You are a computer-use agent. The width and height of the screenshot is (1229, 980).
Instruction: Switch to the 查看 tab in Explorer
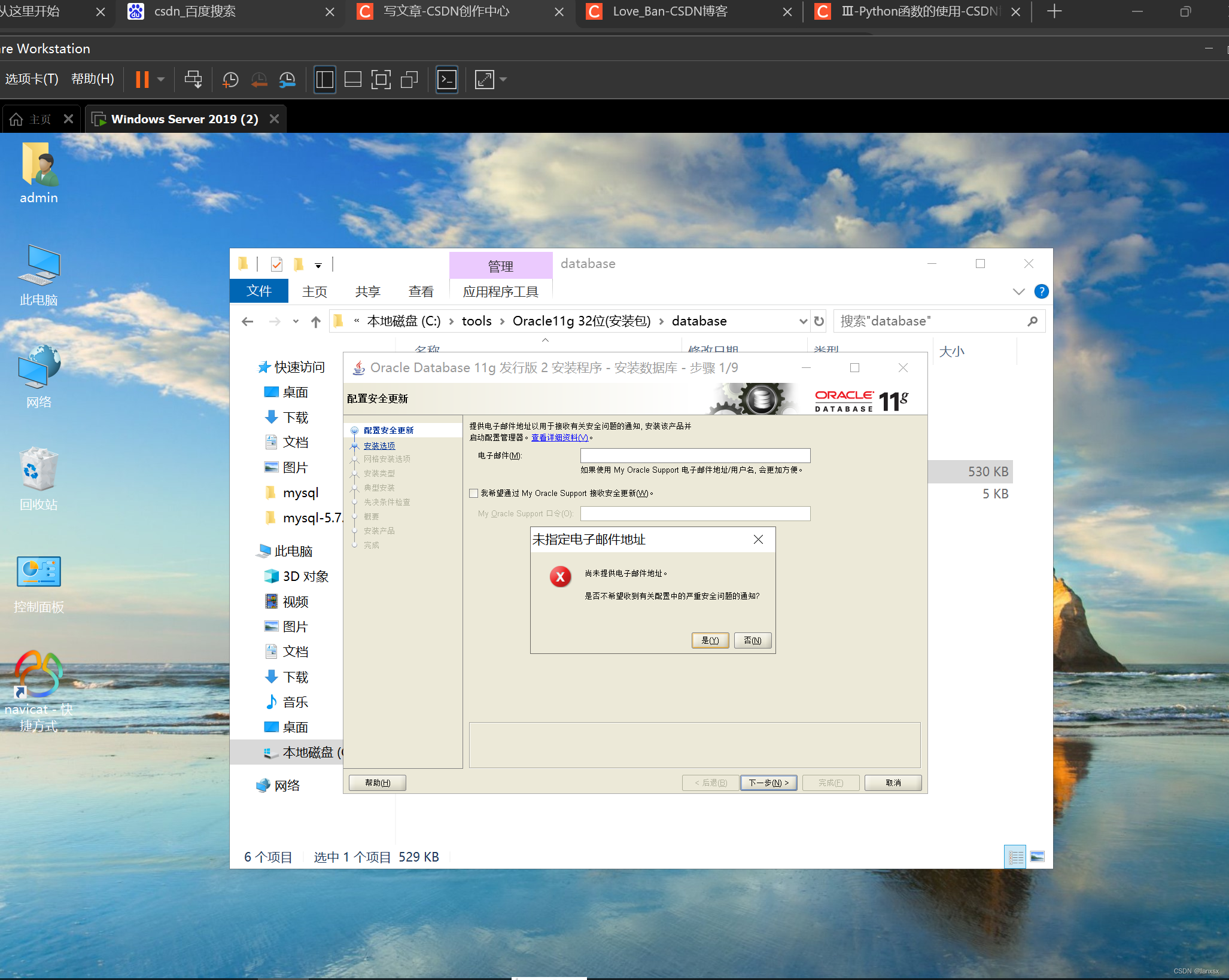[421, 291]
